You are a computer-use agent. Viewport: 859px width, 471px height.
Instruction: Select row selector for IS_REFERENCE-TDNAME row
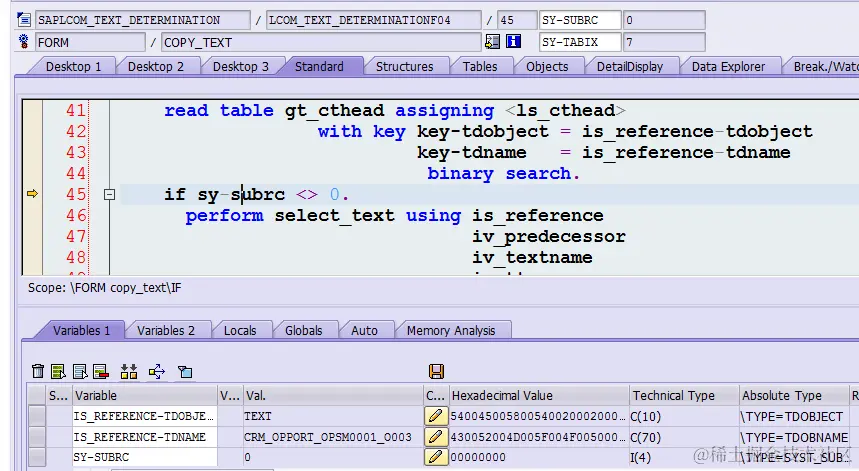click(37, 437)
